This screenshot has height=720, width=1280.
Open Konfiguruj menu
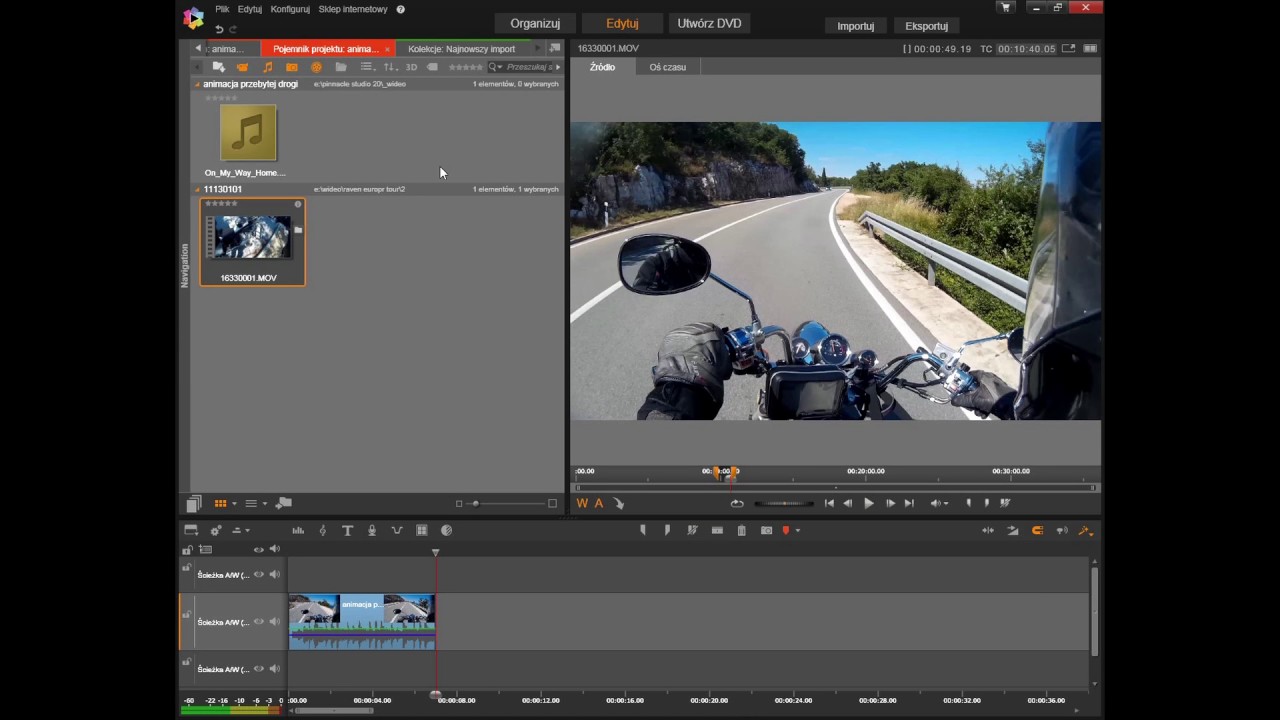(x=290, y=9)
